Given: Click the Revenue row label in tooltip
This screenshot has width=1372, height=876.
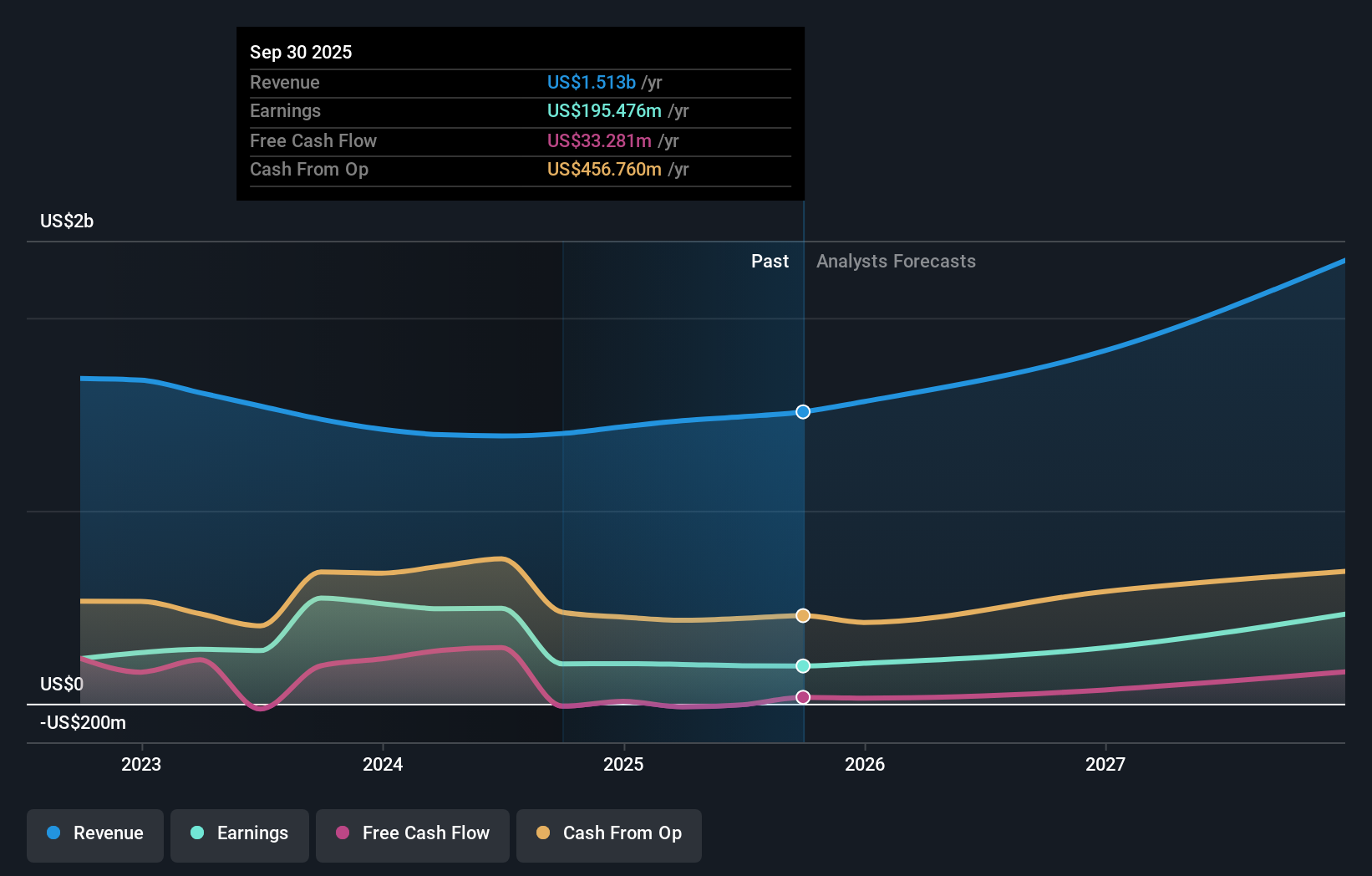Looking at the screenshot, I should click(x=285, y=82).
